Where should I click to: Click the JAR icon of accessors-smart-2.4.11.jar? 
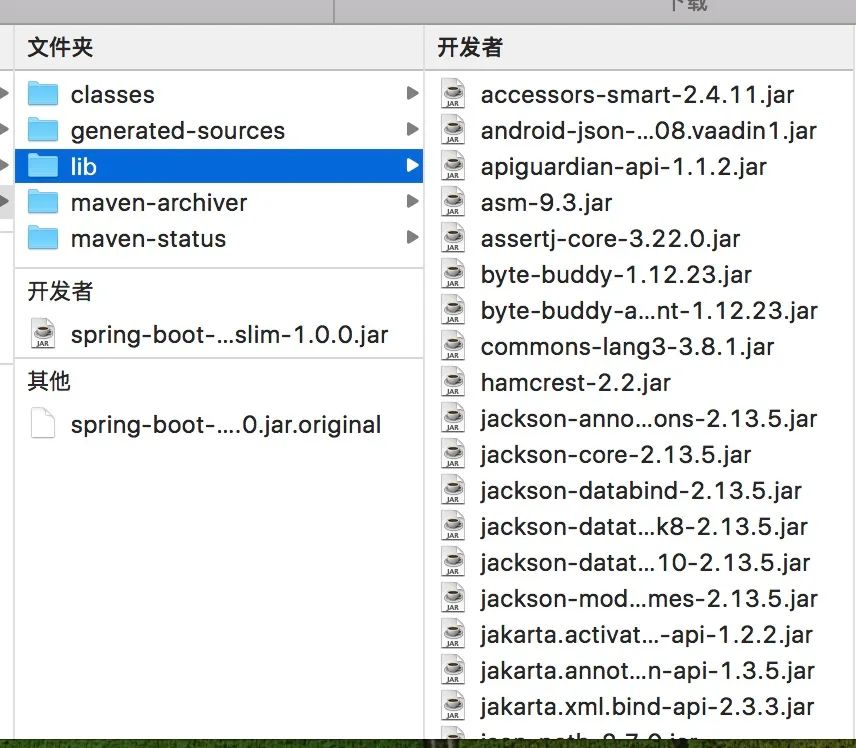click(453, 93)
